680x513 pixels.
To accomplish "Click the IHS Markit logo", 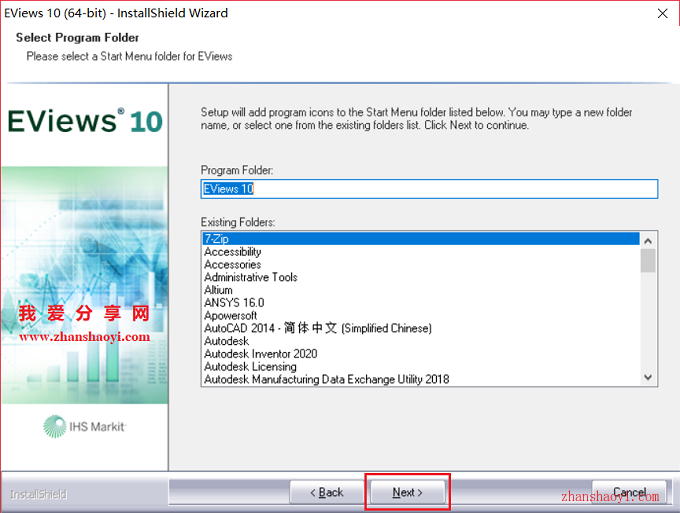I will 85,427.
